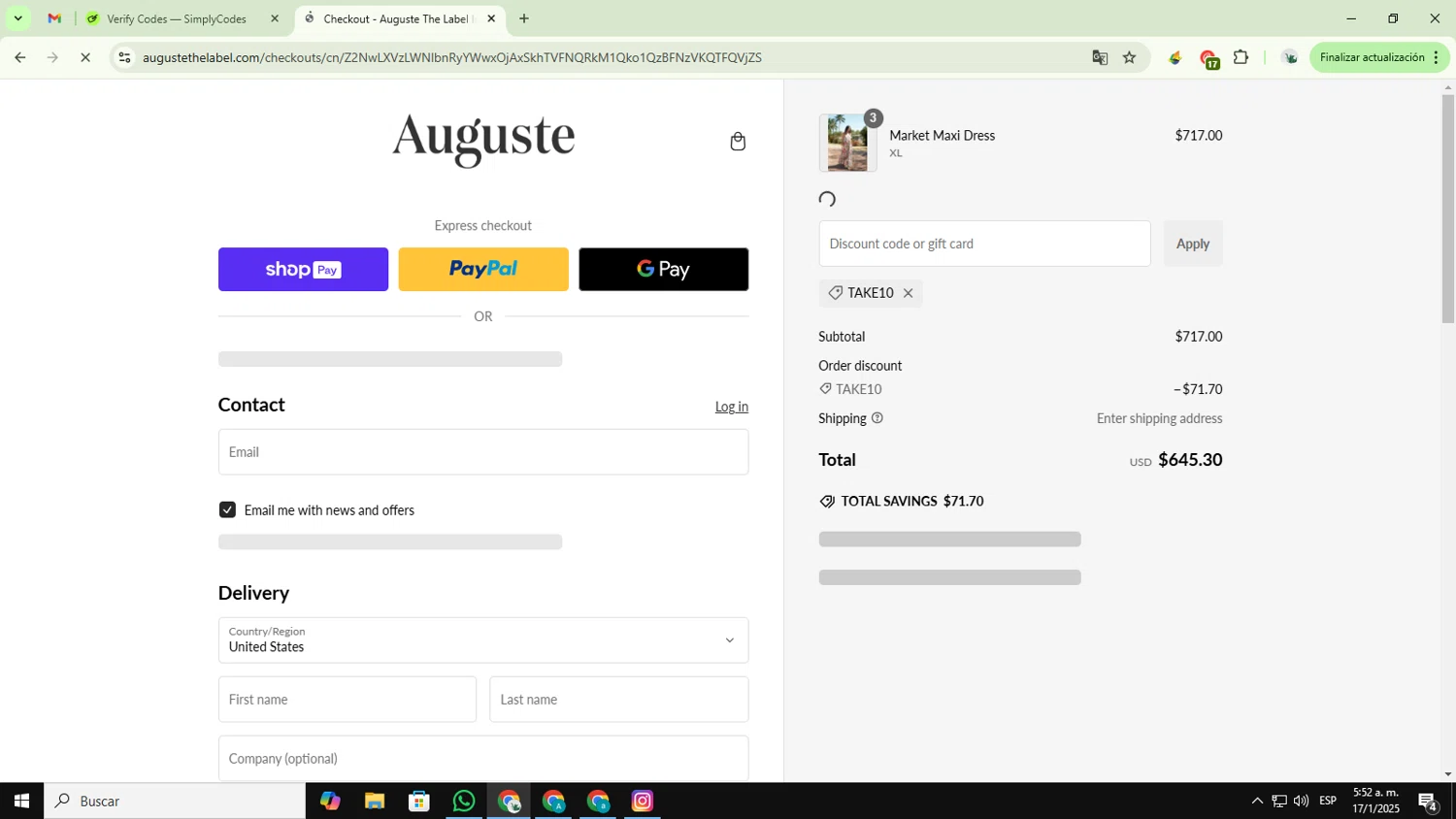Viewport: 1456px width, 819px height.
Task: Click the ESP language indicator
Action: (1328, 801)
